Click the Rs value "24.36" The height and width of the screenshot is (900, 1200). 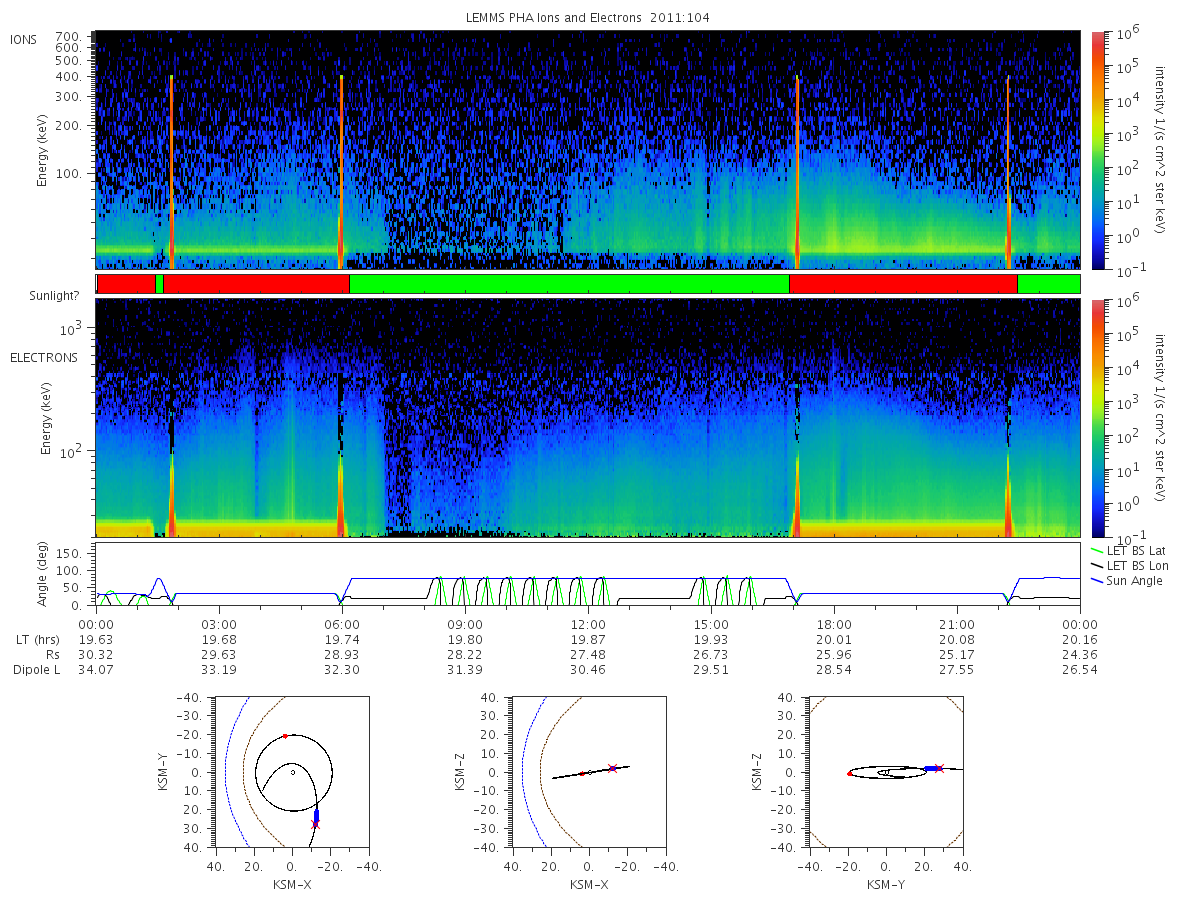tap(1080, 654)
